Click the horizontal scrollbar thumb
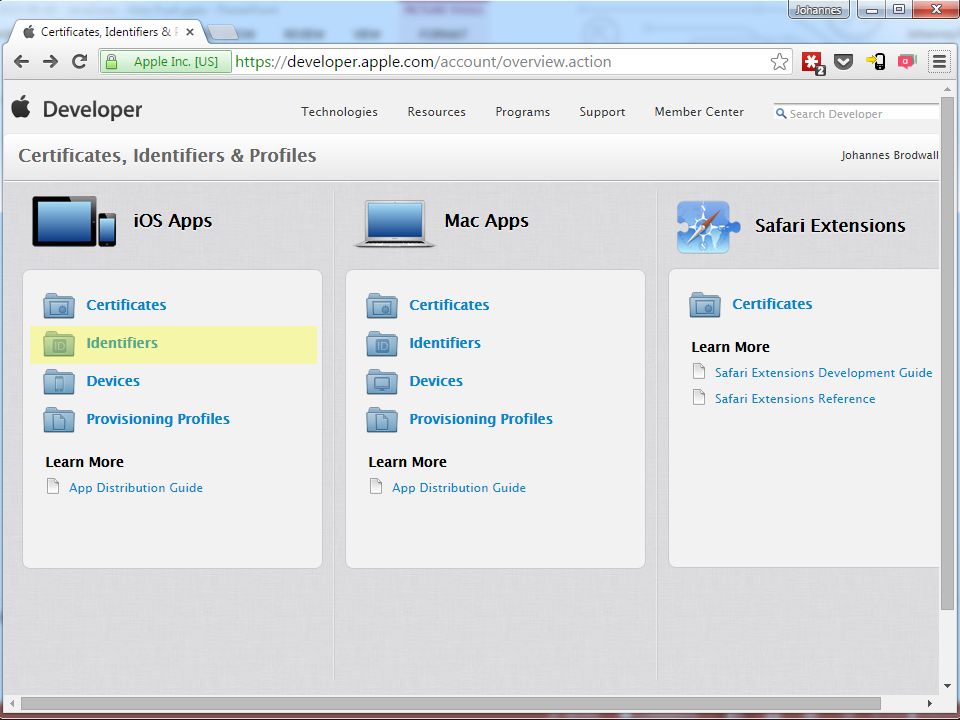960x720 pixels. [451, 703]
